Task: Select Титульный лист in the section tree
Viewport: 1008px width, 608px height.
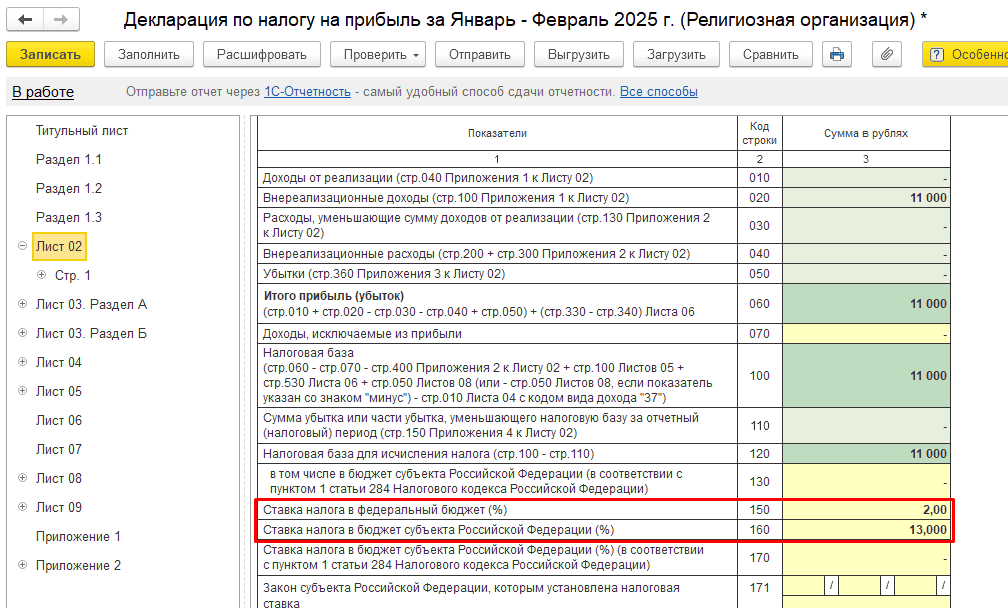Action: tap(82, 130)
